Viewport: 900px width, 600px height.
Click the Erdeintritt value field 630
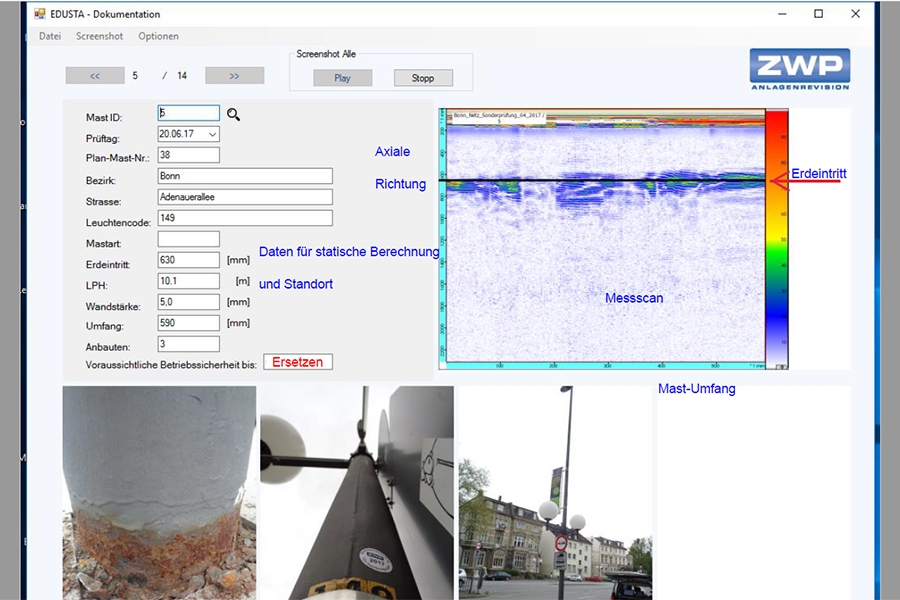[x=188, y=260]
